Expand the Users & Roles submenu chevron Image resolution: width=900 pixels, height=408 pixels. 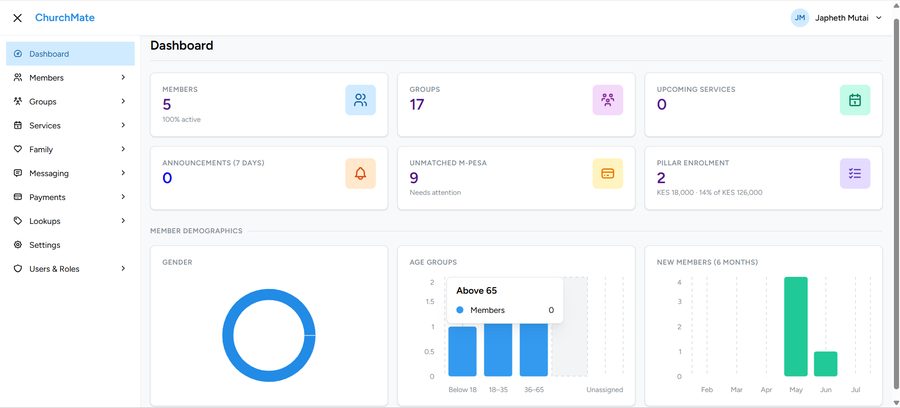click(x=123, y=269)
